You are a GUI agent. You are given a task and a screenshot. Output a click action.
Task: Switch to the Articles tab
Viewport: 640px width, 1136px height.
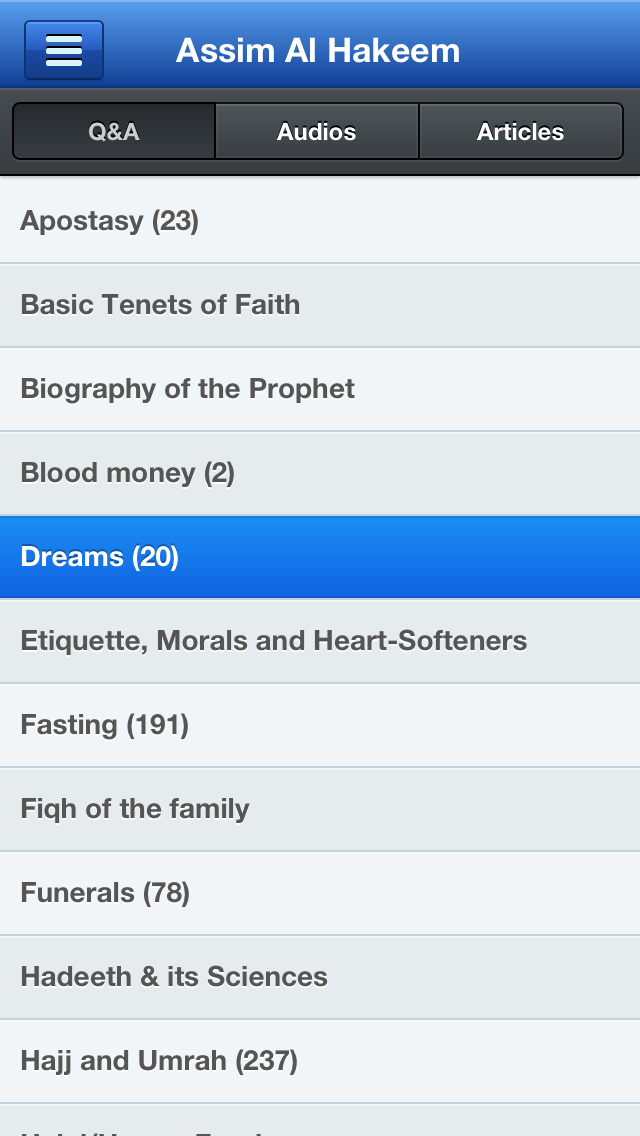tap(520, 132)
